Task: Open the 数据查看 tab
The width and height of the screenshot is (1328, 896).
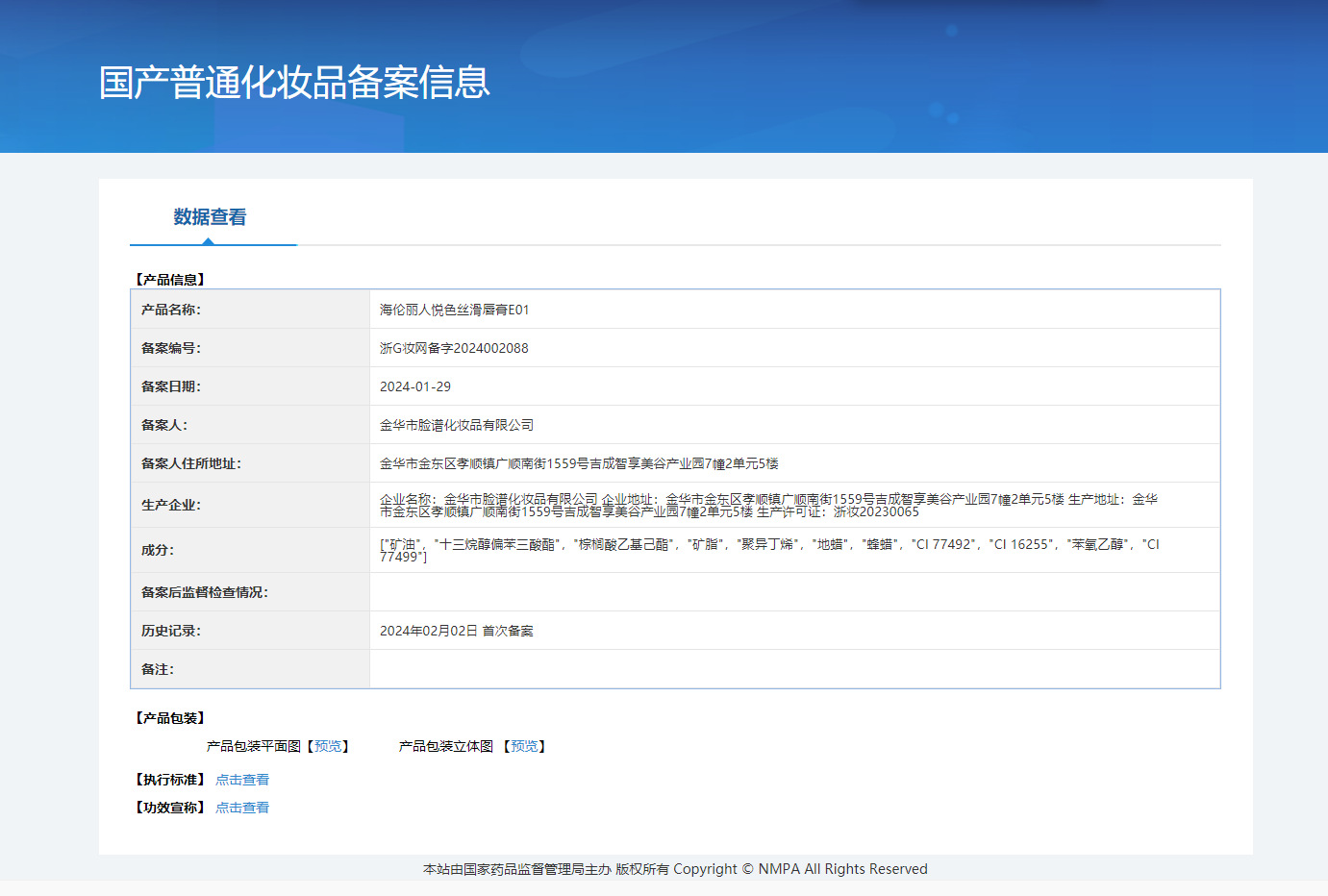Action: [210, 217]
